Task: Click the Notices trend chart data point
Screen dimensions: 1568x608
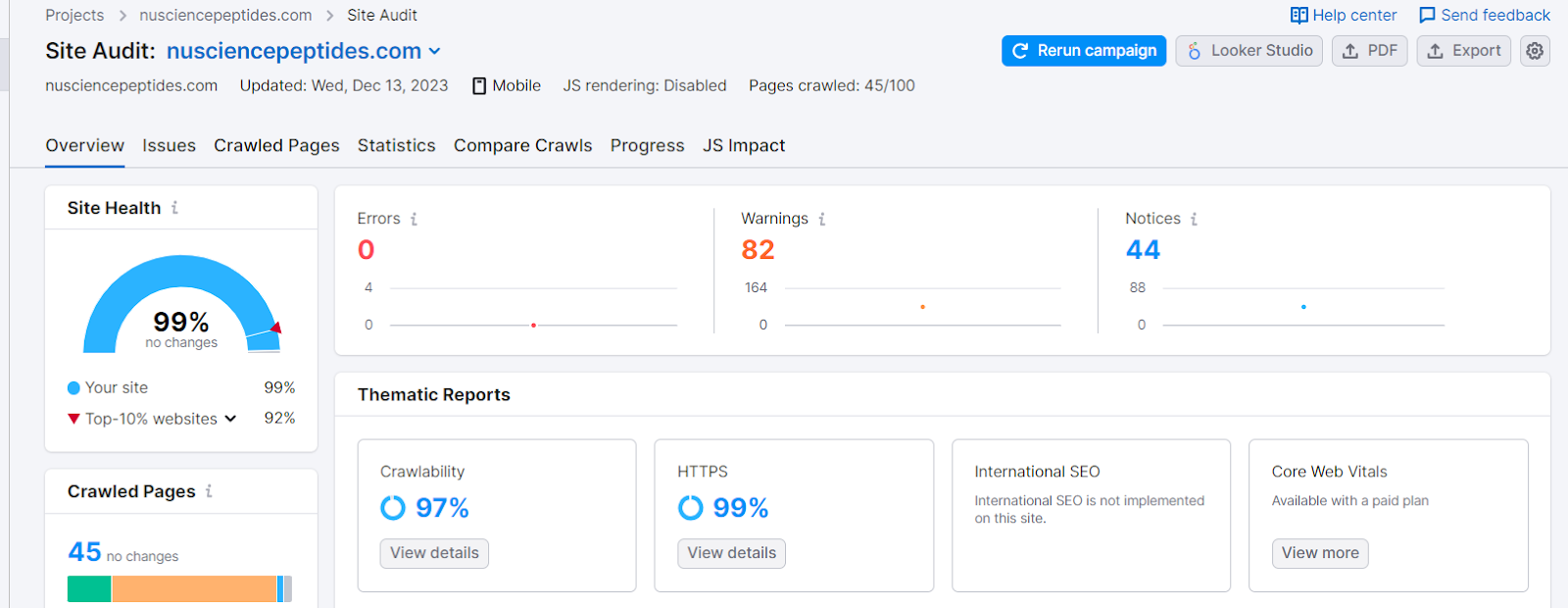Action: [x=1303, y=307]
